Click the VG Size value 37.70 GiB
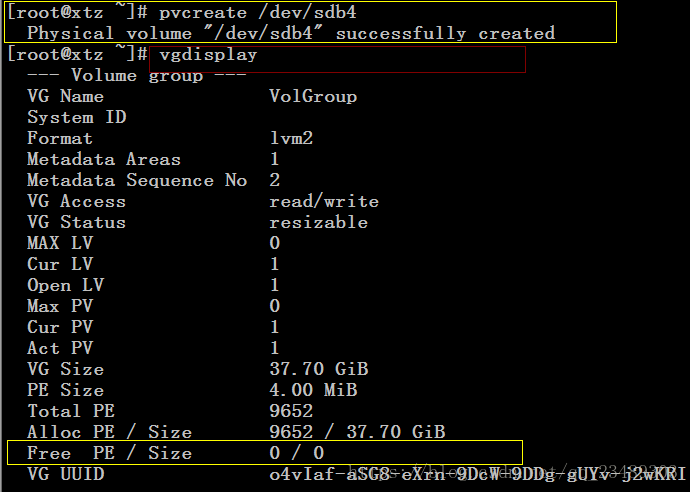This screenshot has width=690, height=492. [x=319, y=369]
